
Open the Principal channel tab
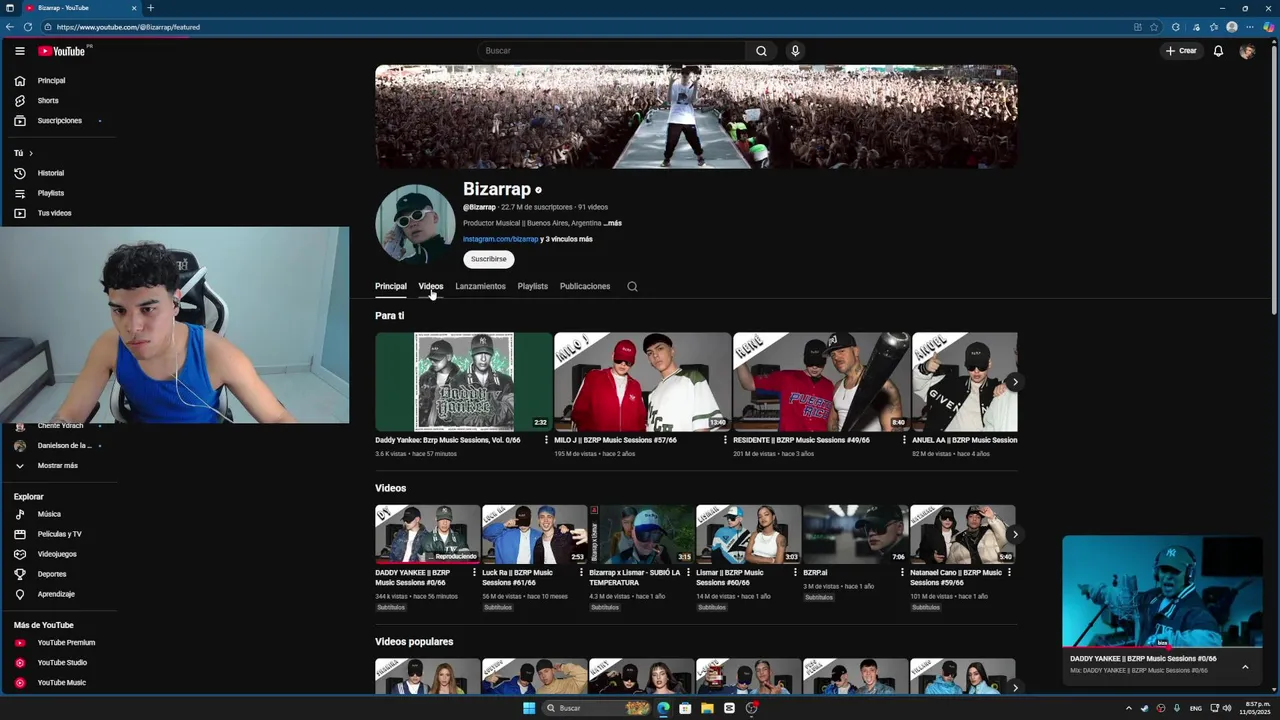pos(391,287)
